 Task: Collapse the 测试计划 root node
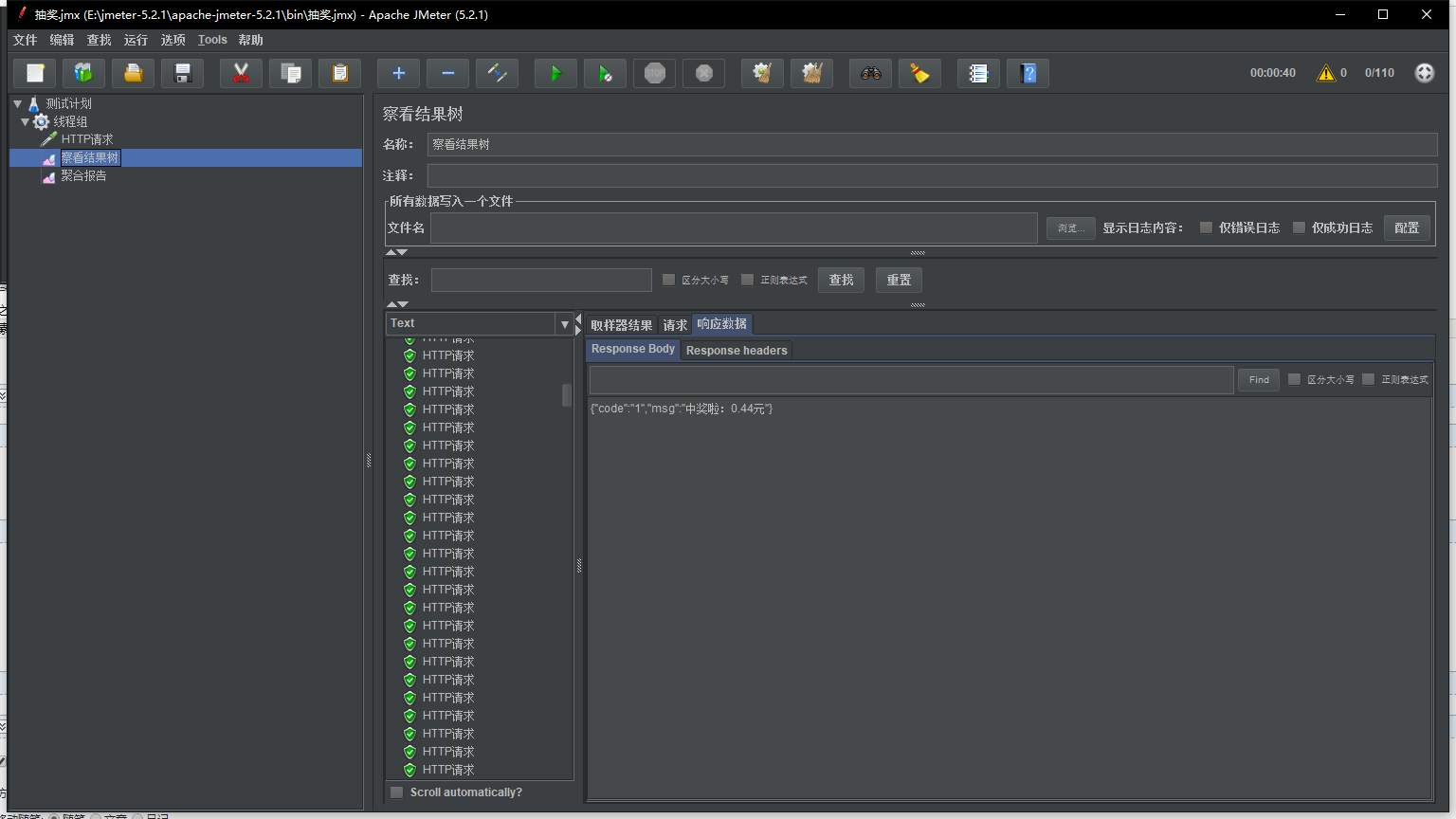(17, 103)
